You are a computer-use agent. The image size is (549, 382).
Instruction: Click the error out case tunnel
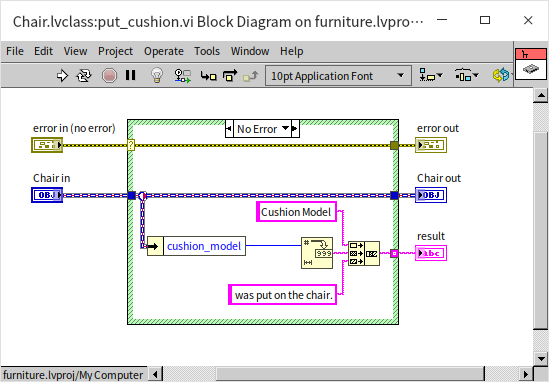point(394,145)
